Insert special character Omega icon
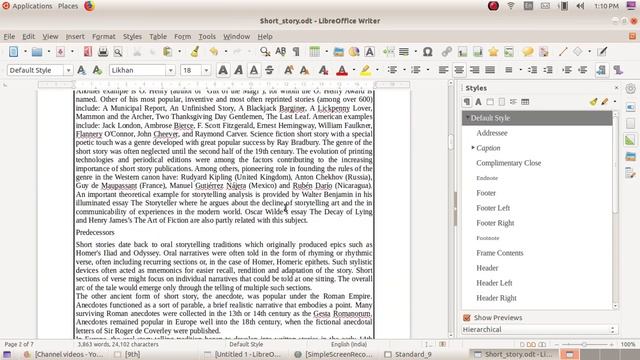The image size is (640, 360). pyautogui.click(x=427, y=52)
